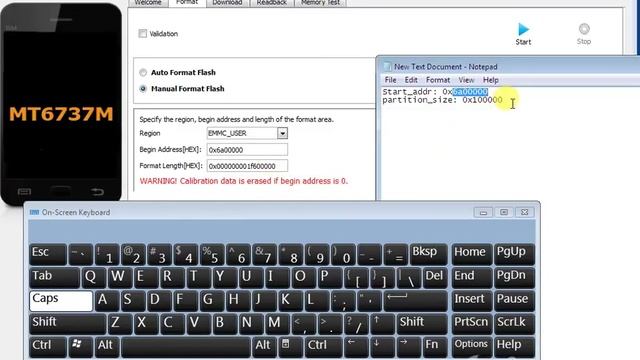Screen dimensions: 640x360
Task: Click the Format Length[HEX] field
Action: pos(247,166)
